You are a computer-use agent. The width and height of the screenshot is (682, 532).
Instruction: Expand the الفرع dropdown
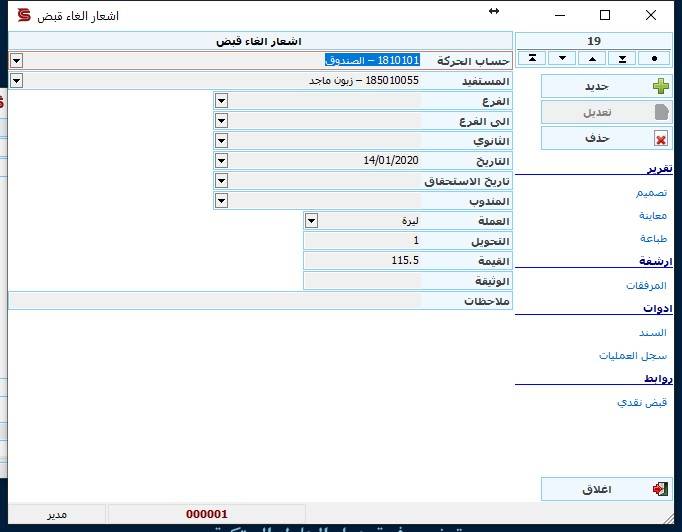(221, 101)
